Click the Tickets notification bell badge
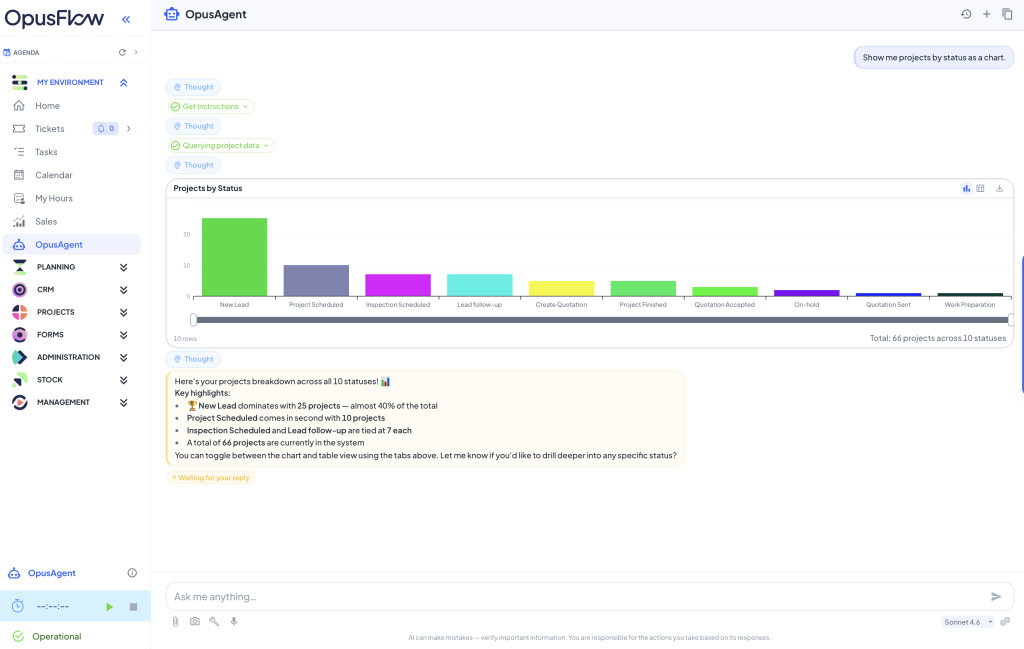Viewport: 1024px width, 649px height. (106, 129)
